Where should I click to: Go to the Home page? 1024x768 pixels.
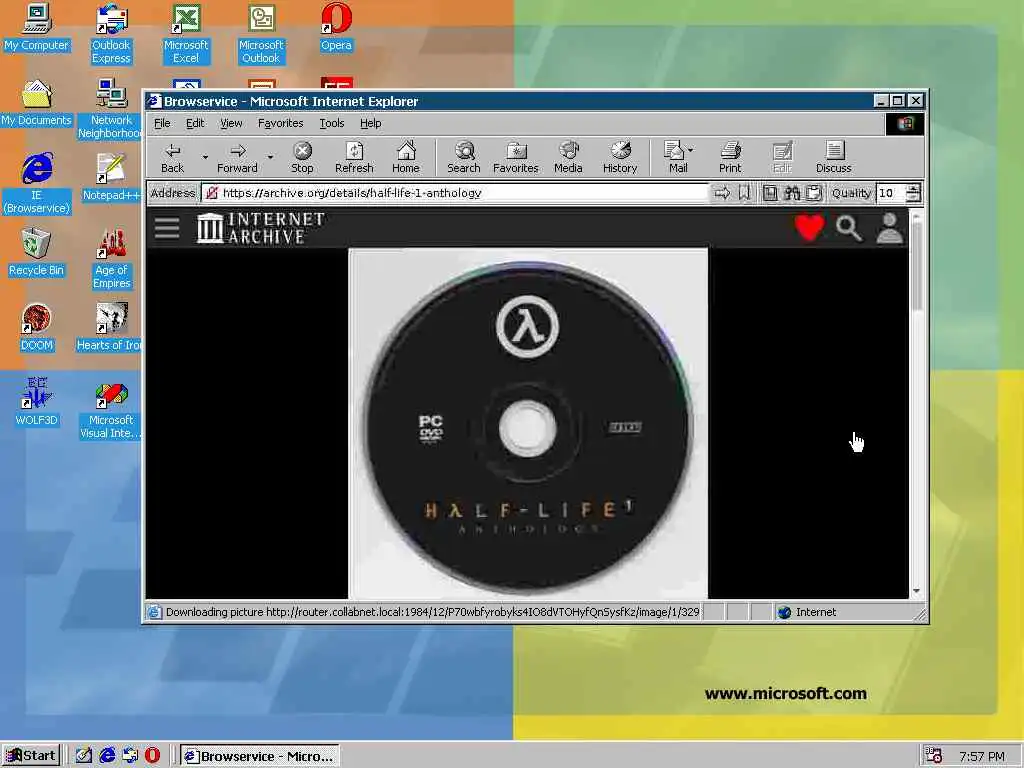tap(406, 157)
